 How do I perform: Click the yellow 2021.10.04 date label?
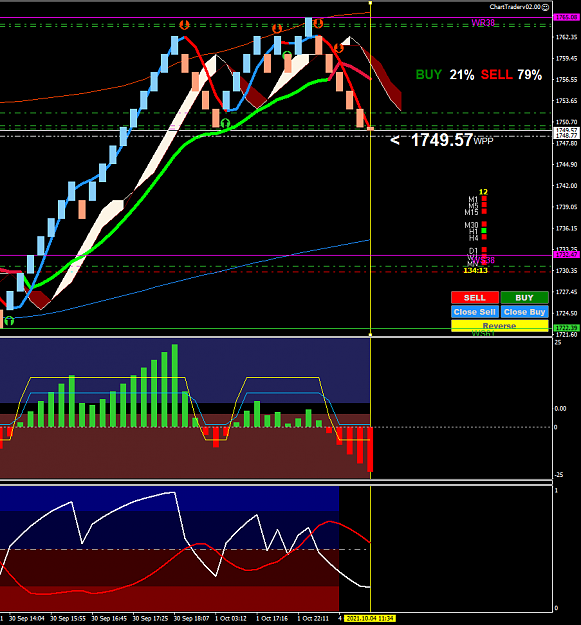369,618
